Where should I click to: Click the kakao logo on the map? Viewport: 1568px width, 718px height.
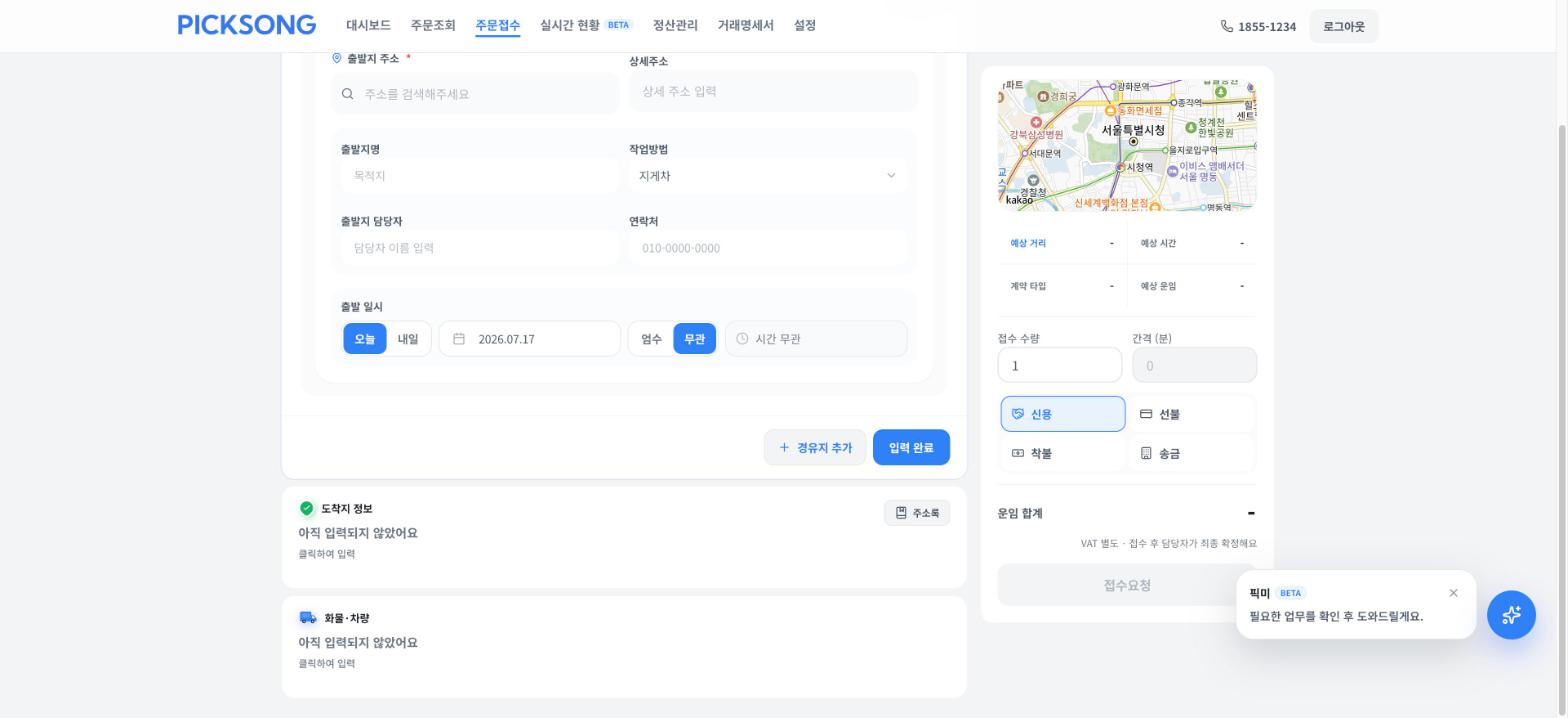point(1019,201)
